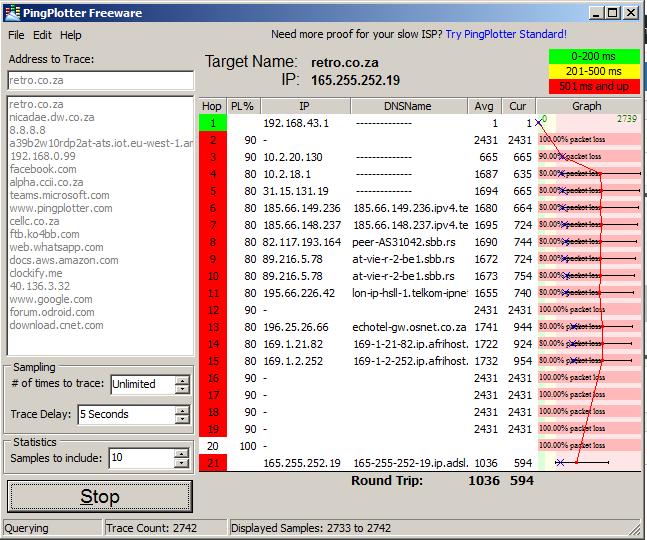Select cellc.co.za from address history
This screenshot has height=540, width=647.
coord(34,221)
